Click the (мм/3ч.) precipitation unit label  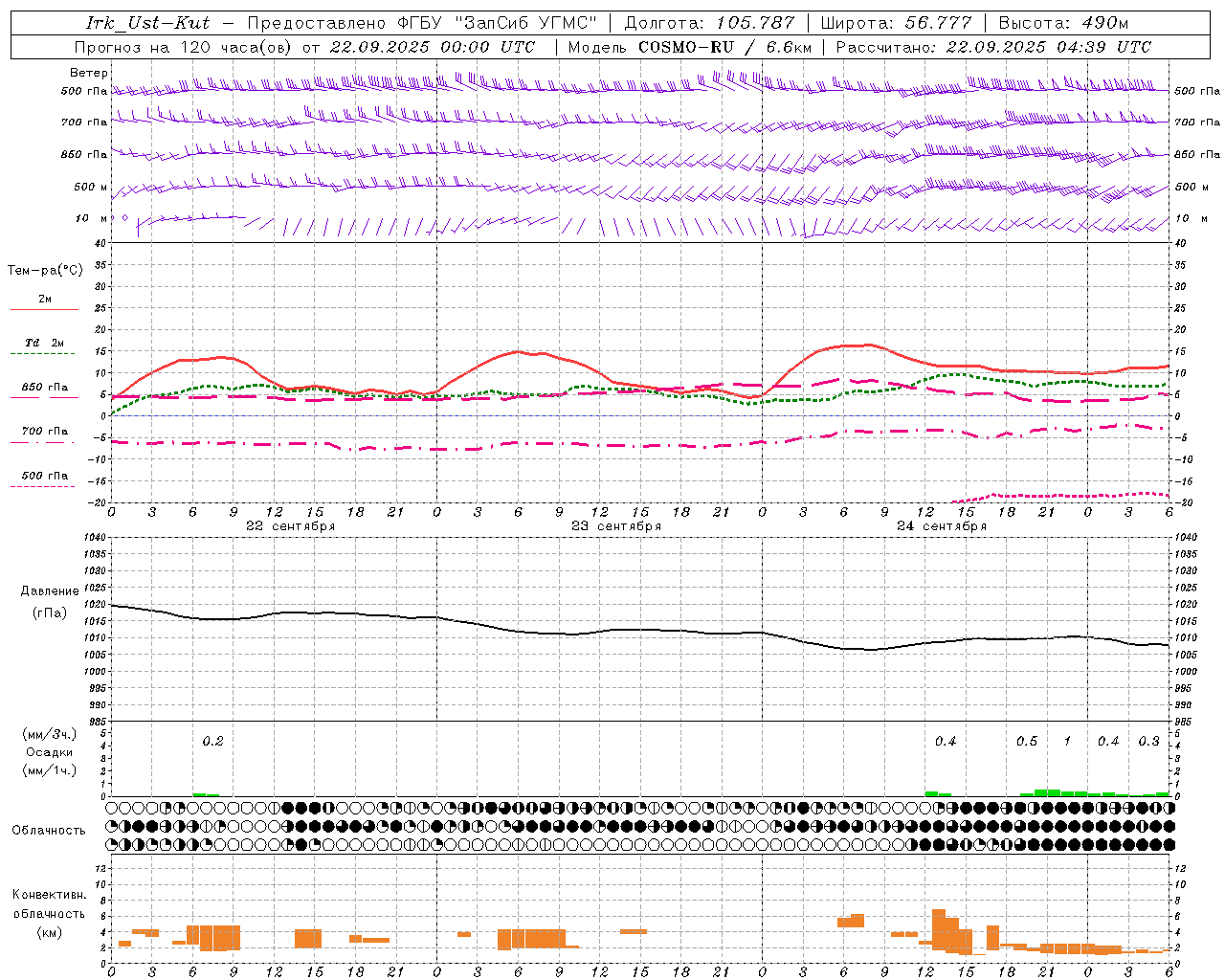click(x=49, y=734)
